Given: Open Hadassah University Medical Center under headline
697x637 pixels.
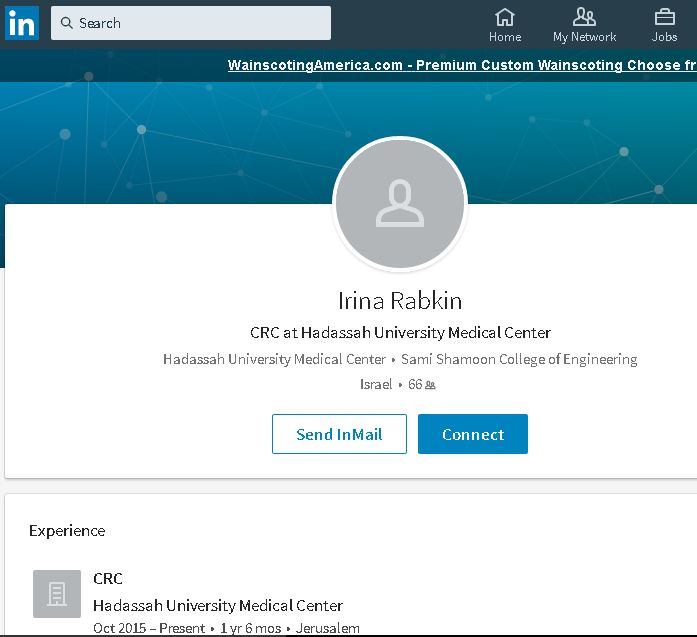Looking at the screenshot, I should [274, 359].
